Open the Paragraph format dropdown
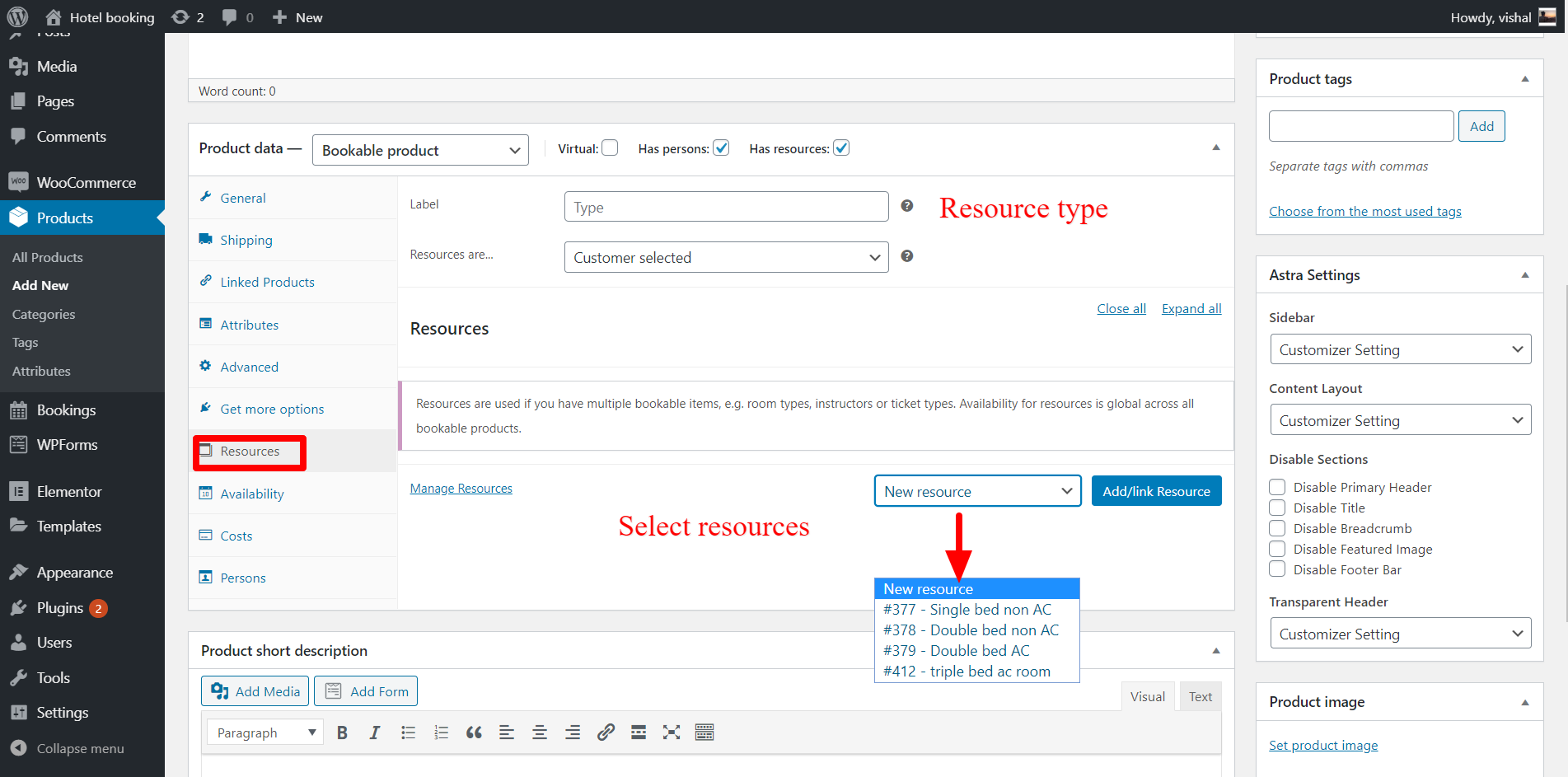The image size is (1568, 777). pyautogui.click(x=265, y=733)
